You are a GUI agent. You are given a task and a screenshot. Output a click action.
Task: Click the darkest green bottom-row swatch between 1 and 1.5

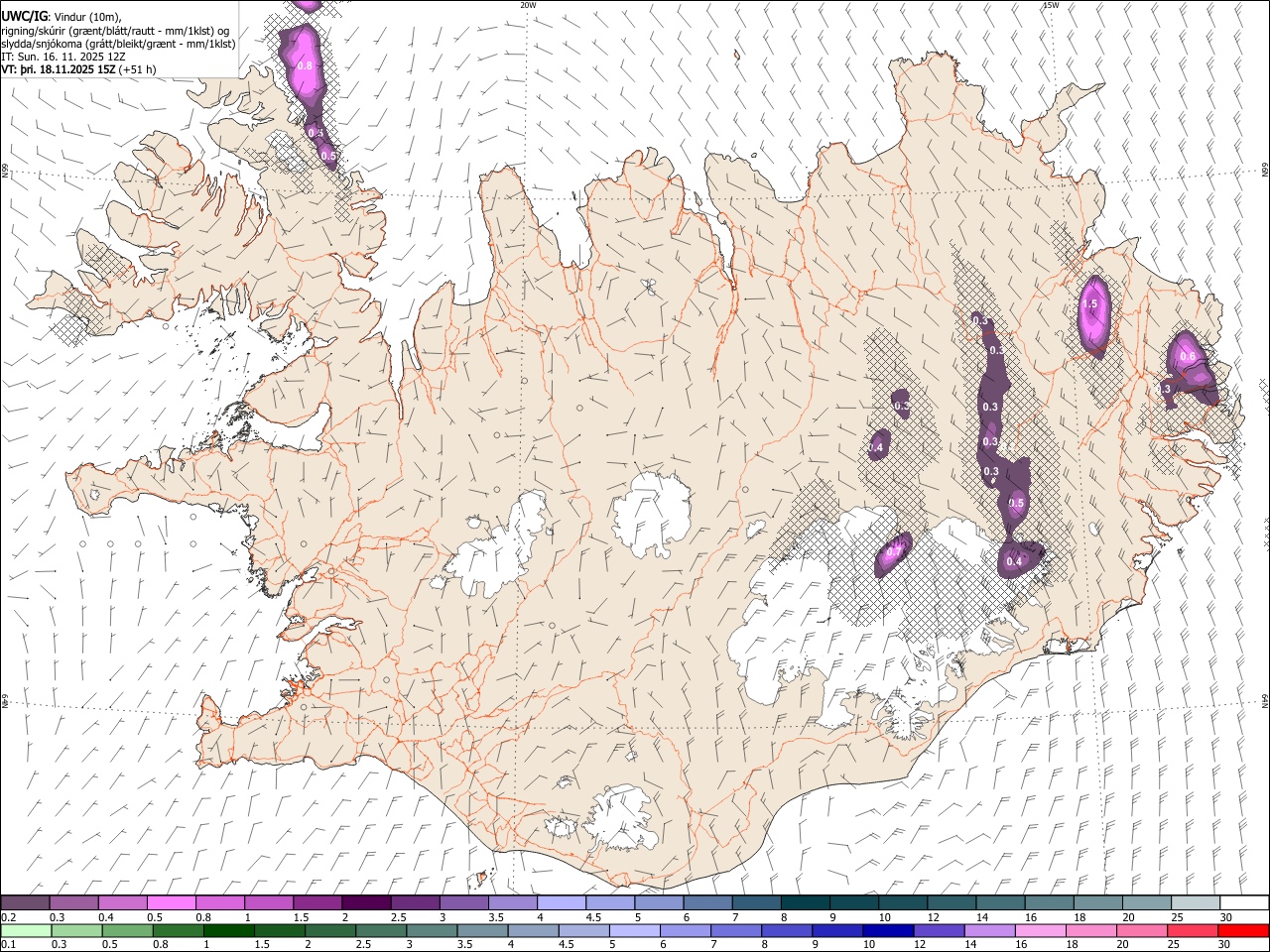pos(230,930)
